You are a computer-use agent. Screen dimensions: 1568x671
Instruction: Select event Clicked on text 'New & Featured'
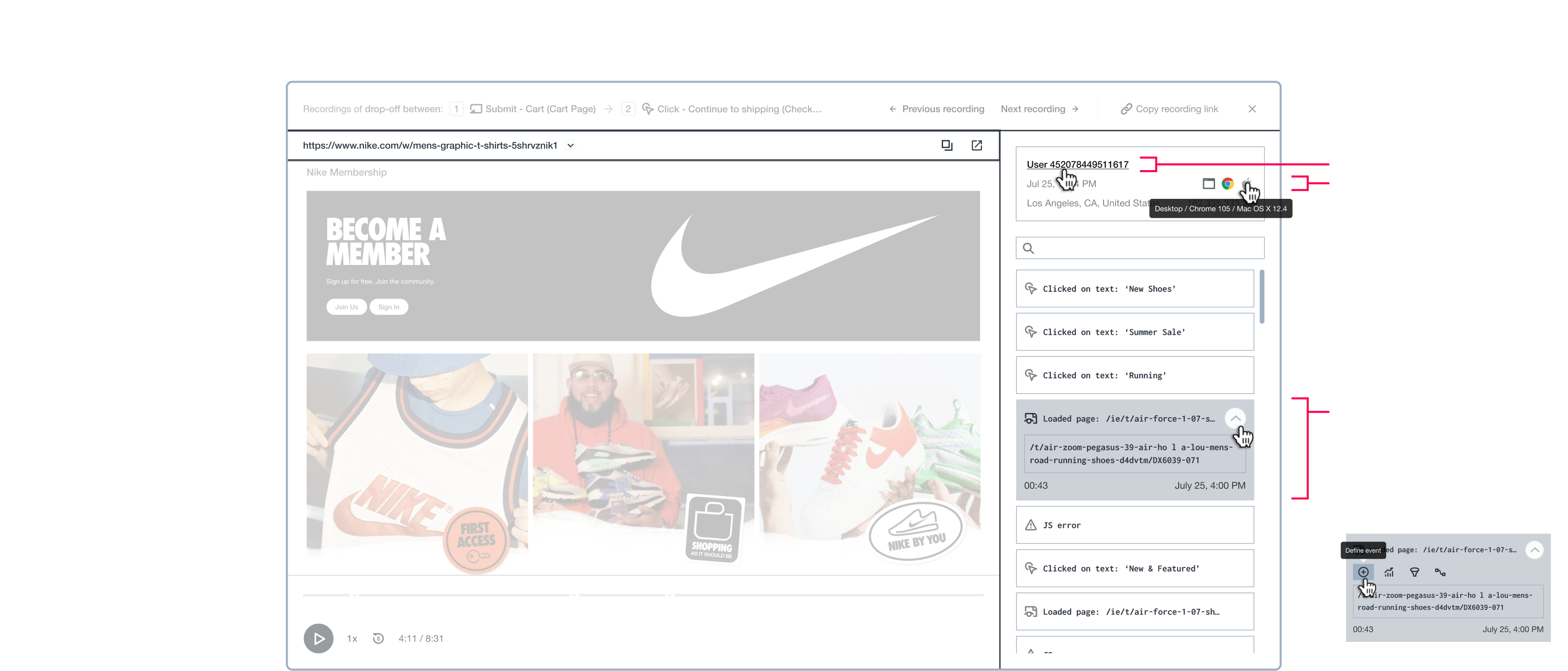click(1135, 568)
